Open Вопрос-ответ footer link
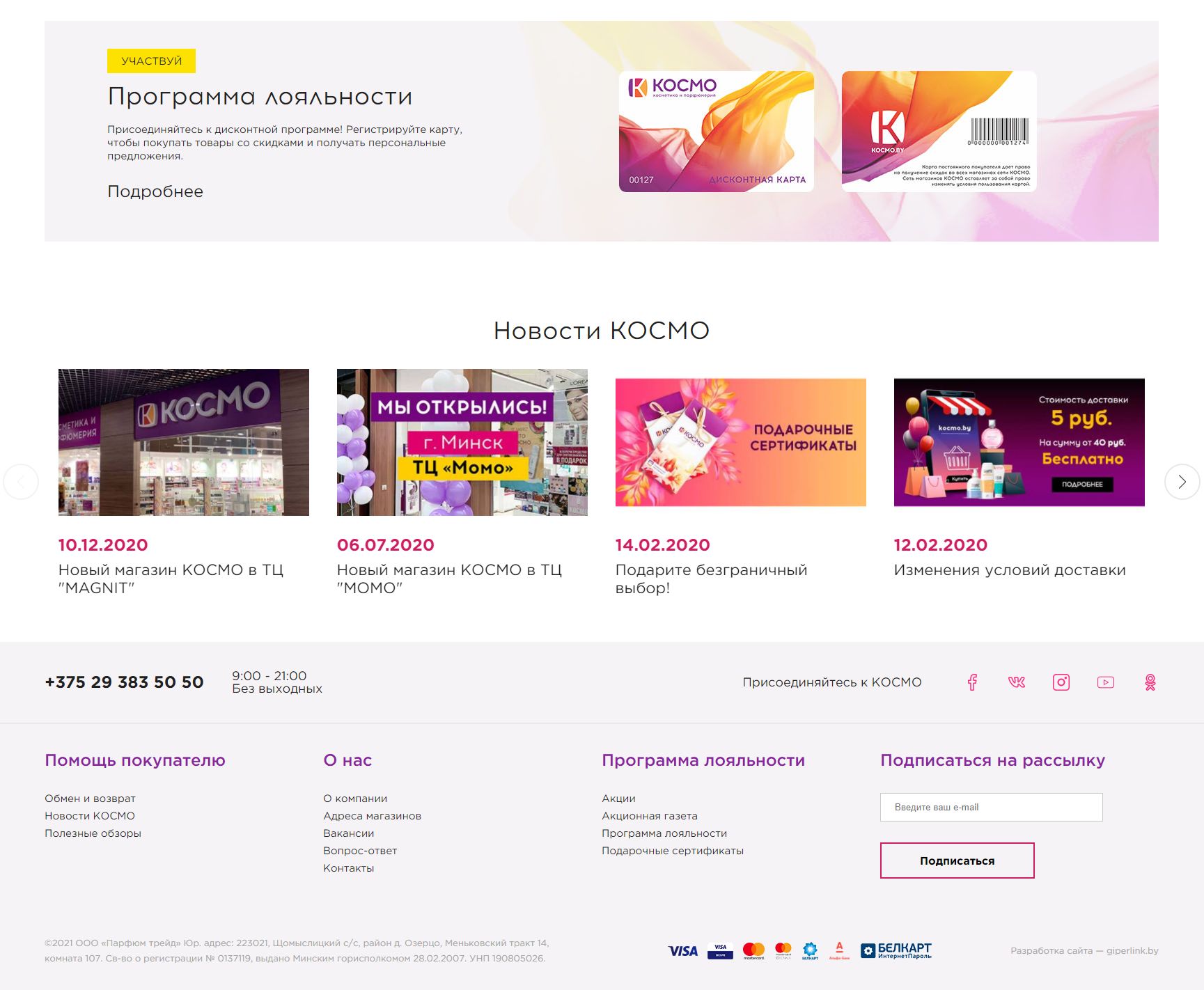The image size is (1204, 990). (x=360, y=851)
